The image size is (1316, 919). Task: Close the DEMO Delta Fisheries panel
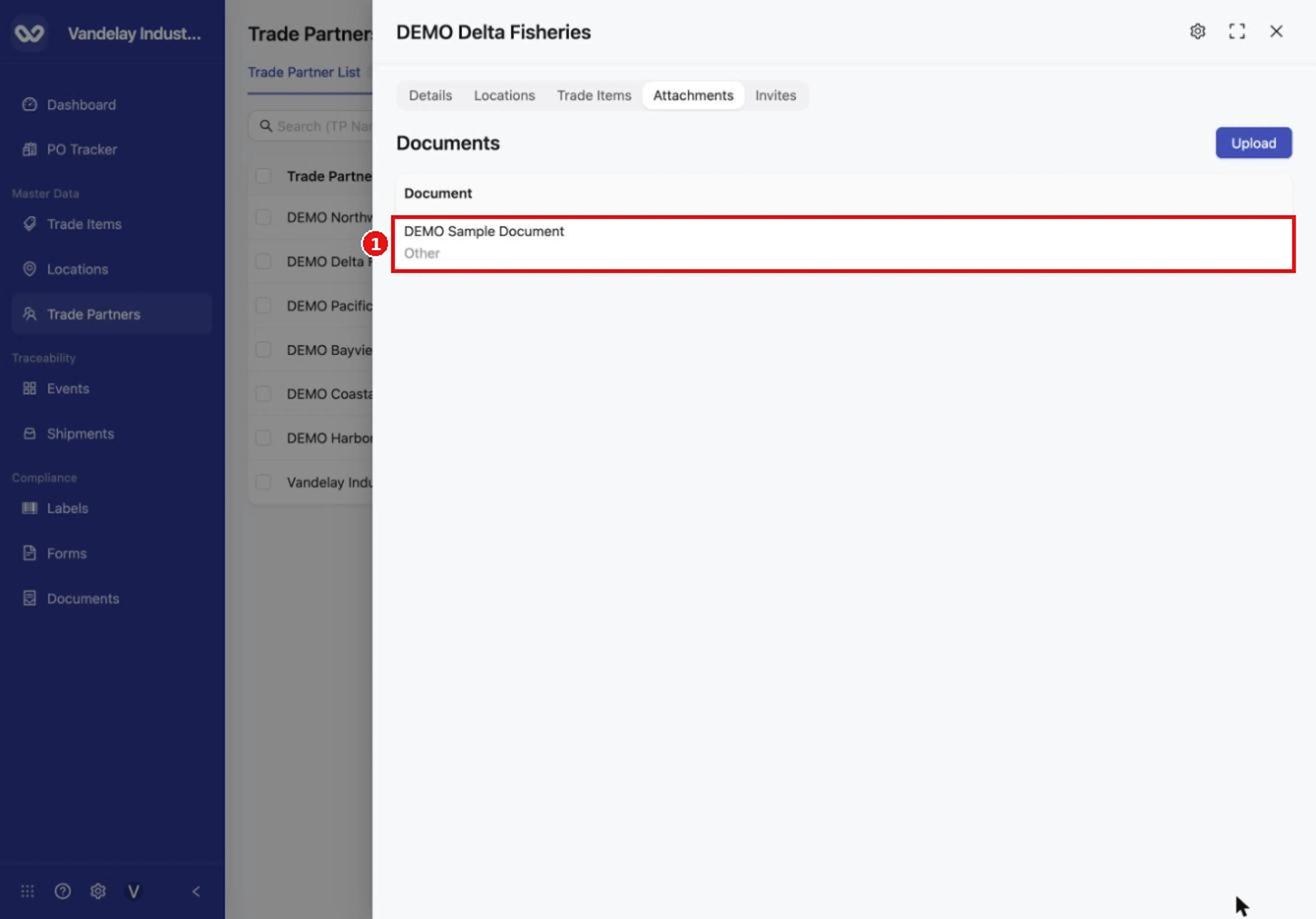1277,32
